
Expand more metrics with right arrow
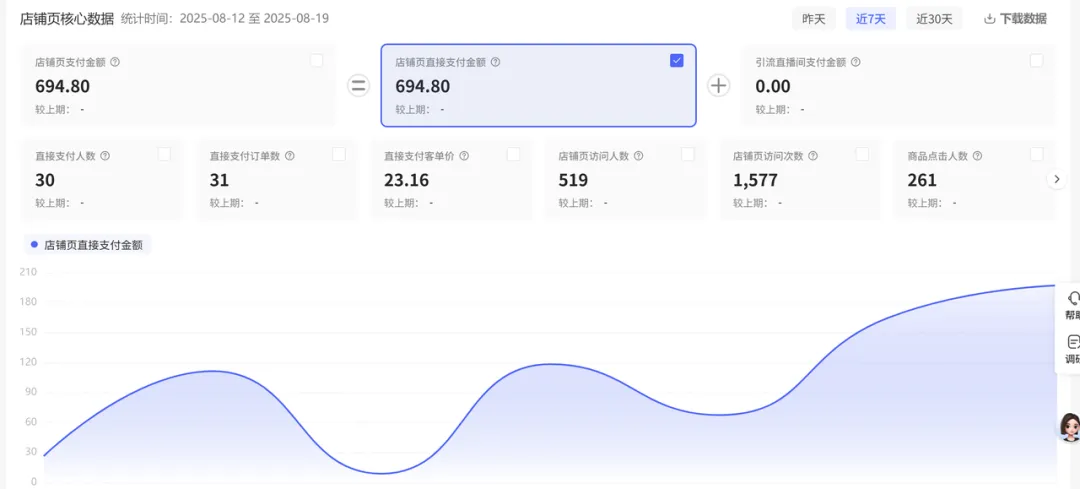click(x=1056, y=179)
